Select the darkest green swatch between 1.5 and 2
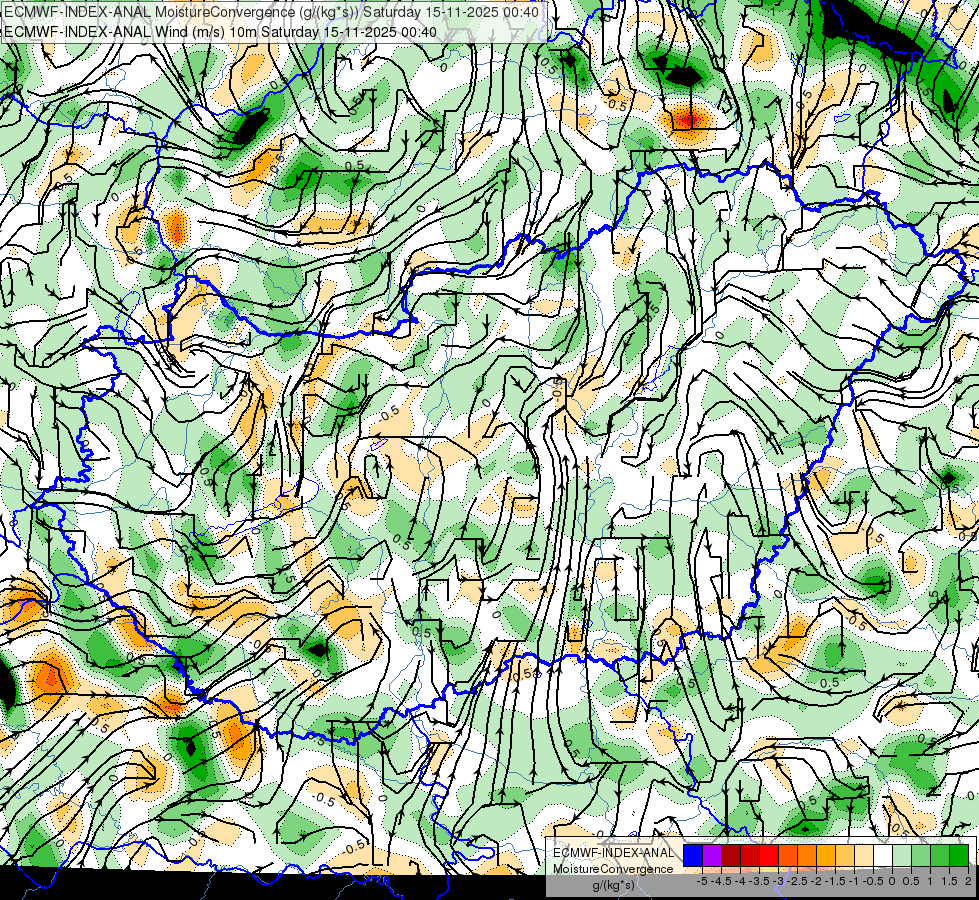The width and height of the screenshot is (979, 900). tap(959, 856)
